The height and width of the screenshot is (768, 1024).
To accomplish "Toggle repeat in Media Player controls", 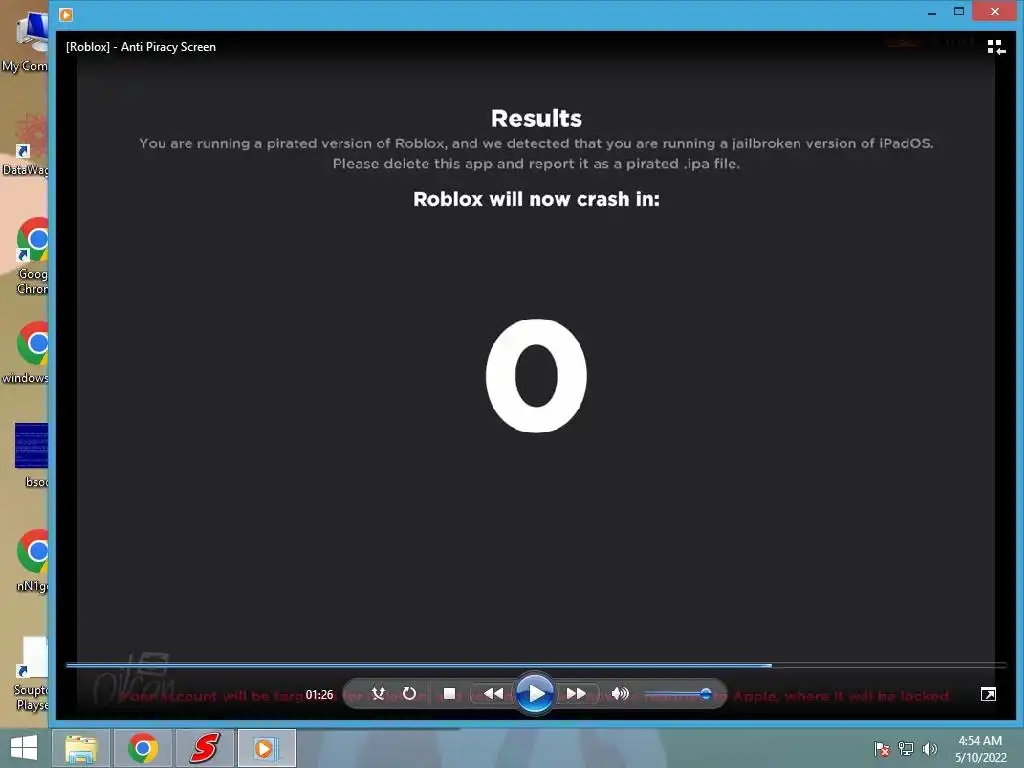I will [x=409, y=694].
